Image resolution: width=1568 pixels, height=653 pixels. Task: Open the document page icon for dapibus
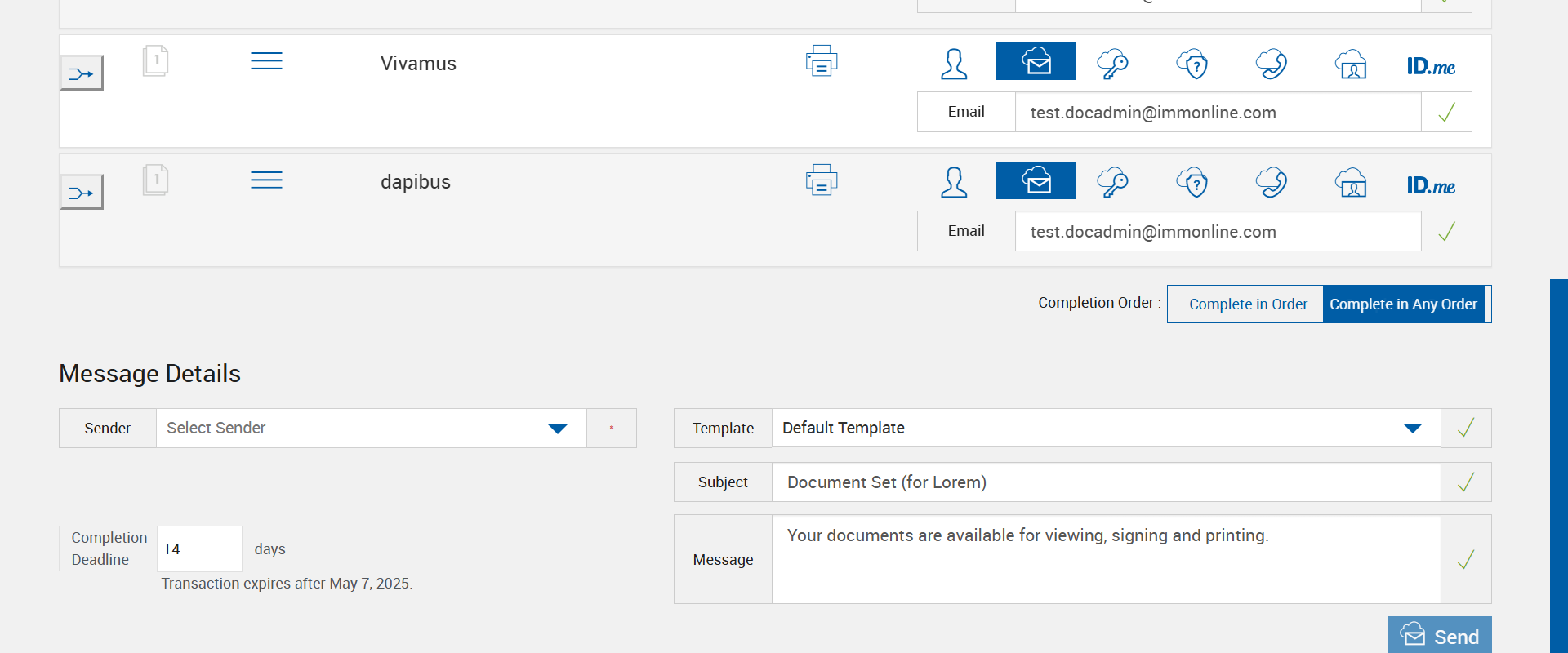pyautogui.click(x=155, y=180)
